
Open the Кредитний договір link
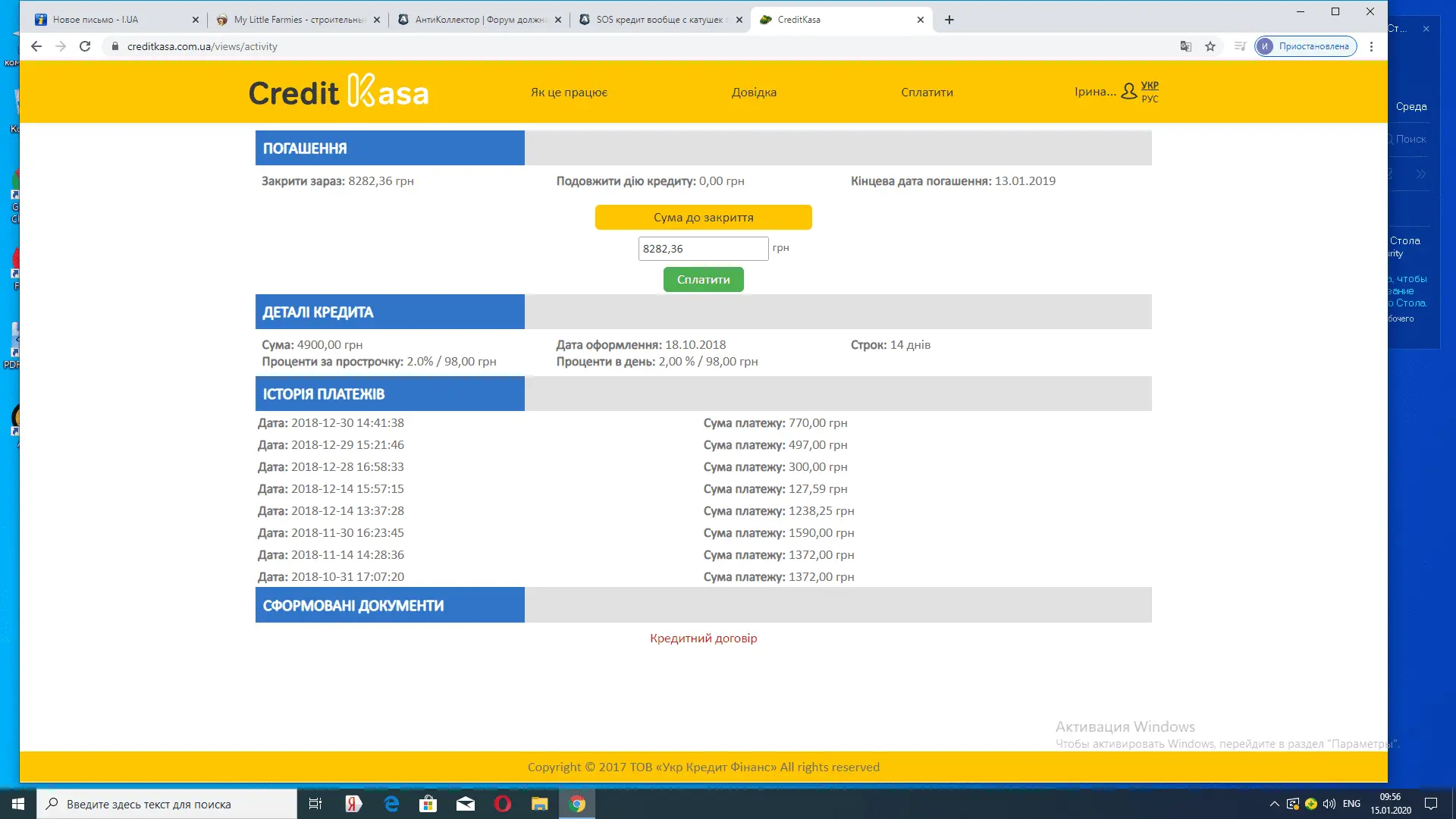703,639
